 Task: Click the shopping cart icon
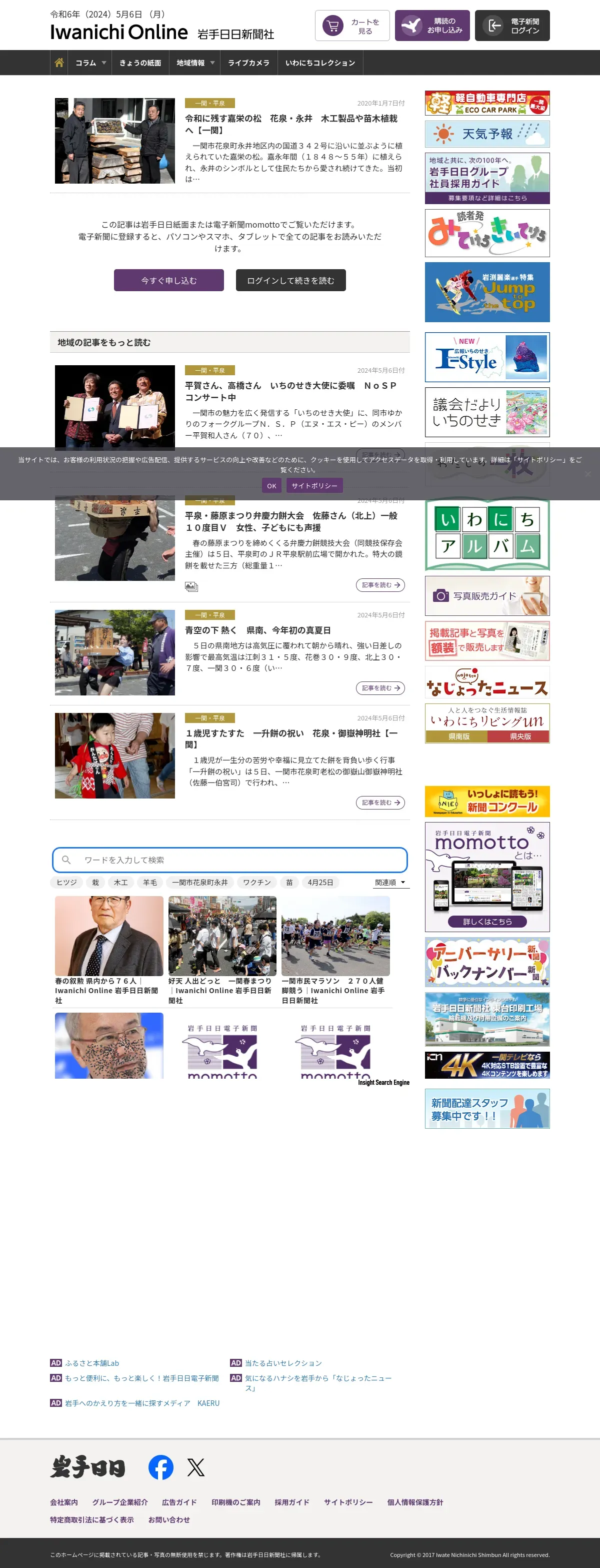(x=333, y=26)
